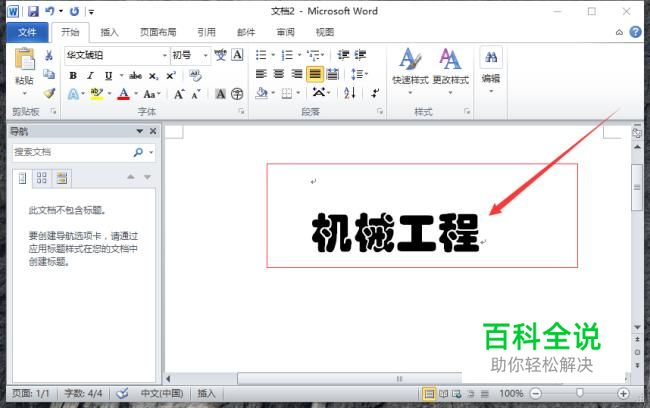Decrease paragraph indent
The width and height of the screenshot is (650, 408).
pyautogui.click(x=343, y=55)
